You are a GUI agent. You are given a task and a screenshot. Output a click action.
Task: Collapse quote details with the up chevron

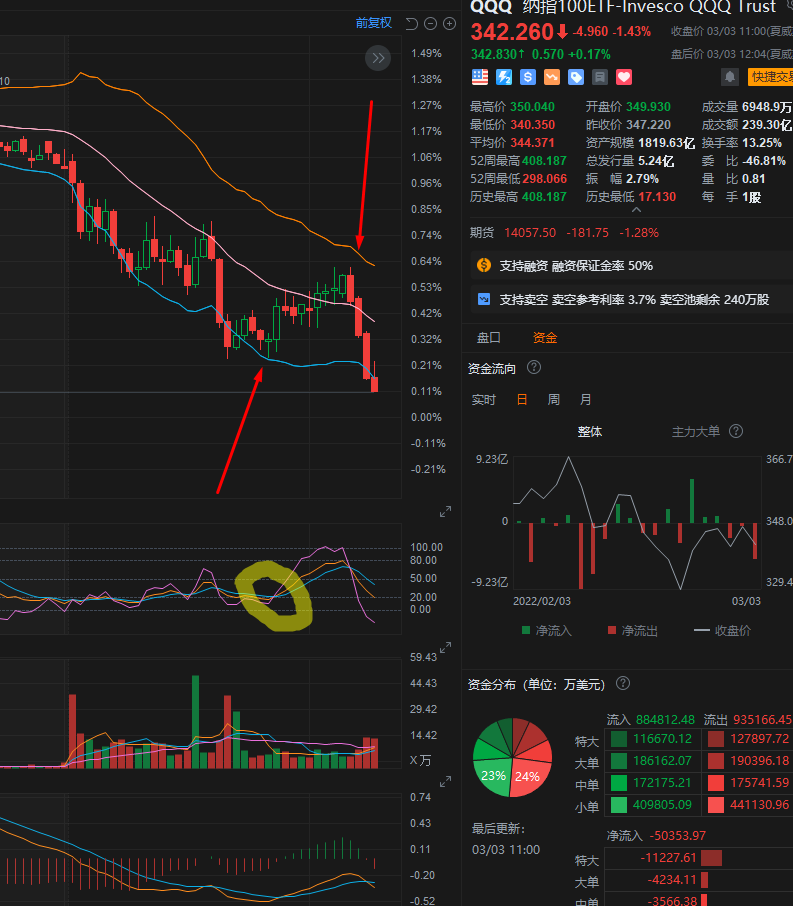tap(636, 210)
